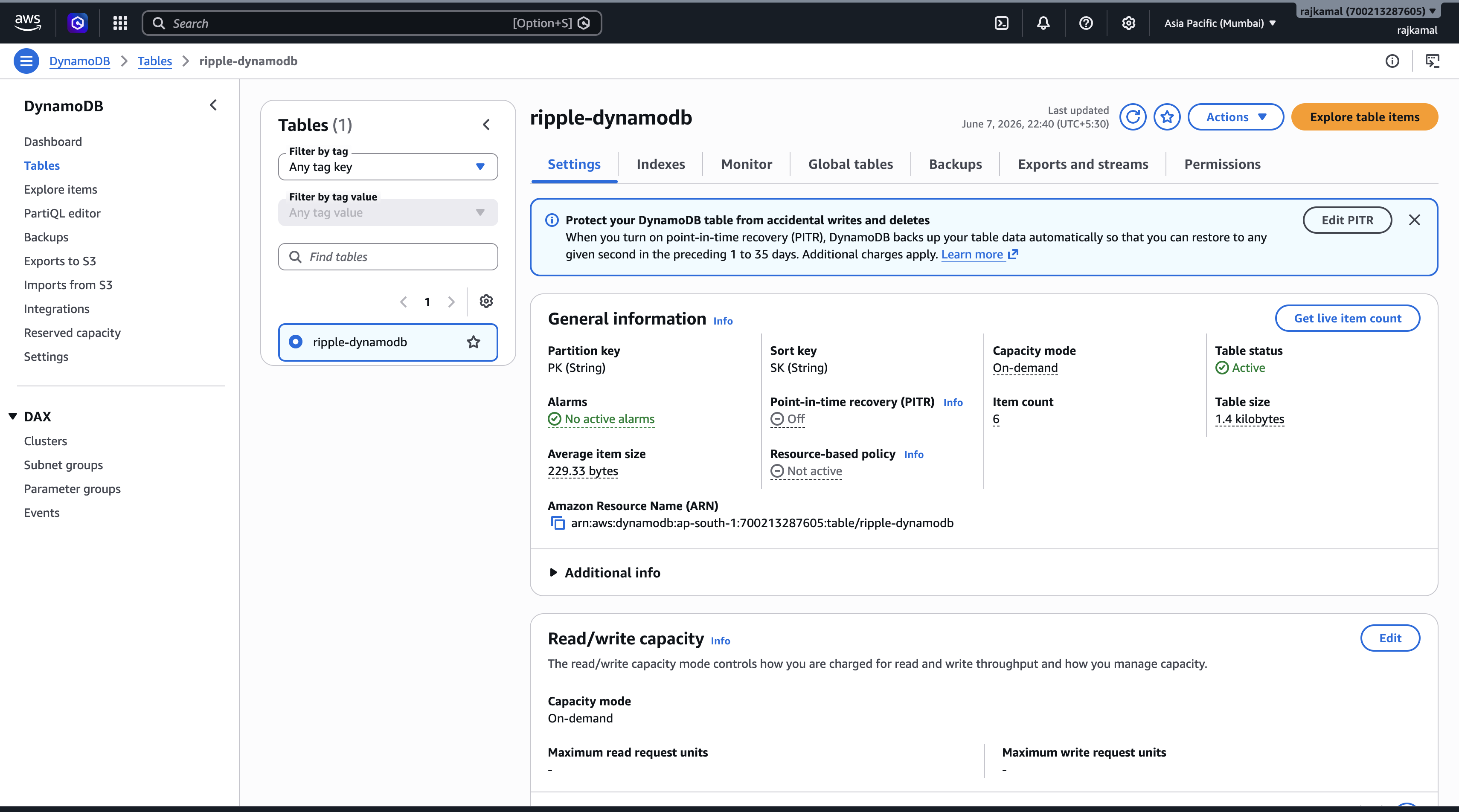The image size is (1459, 812).
Task: Favorite ripple-dynamodb in the tables list
Action: pos(474,342)
